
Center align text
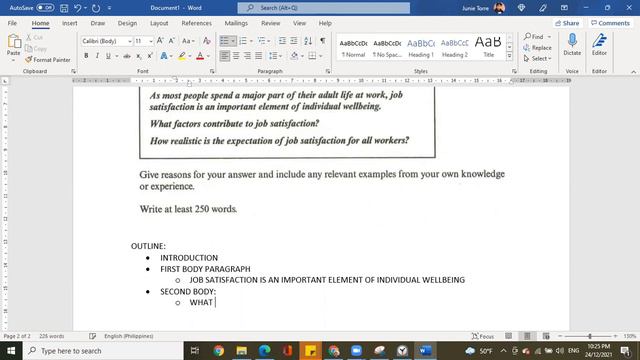click(236, 56)
